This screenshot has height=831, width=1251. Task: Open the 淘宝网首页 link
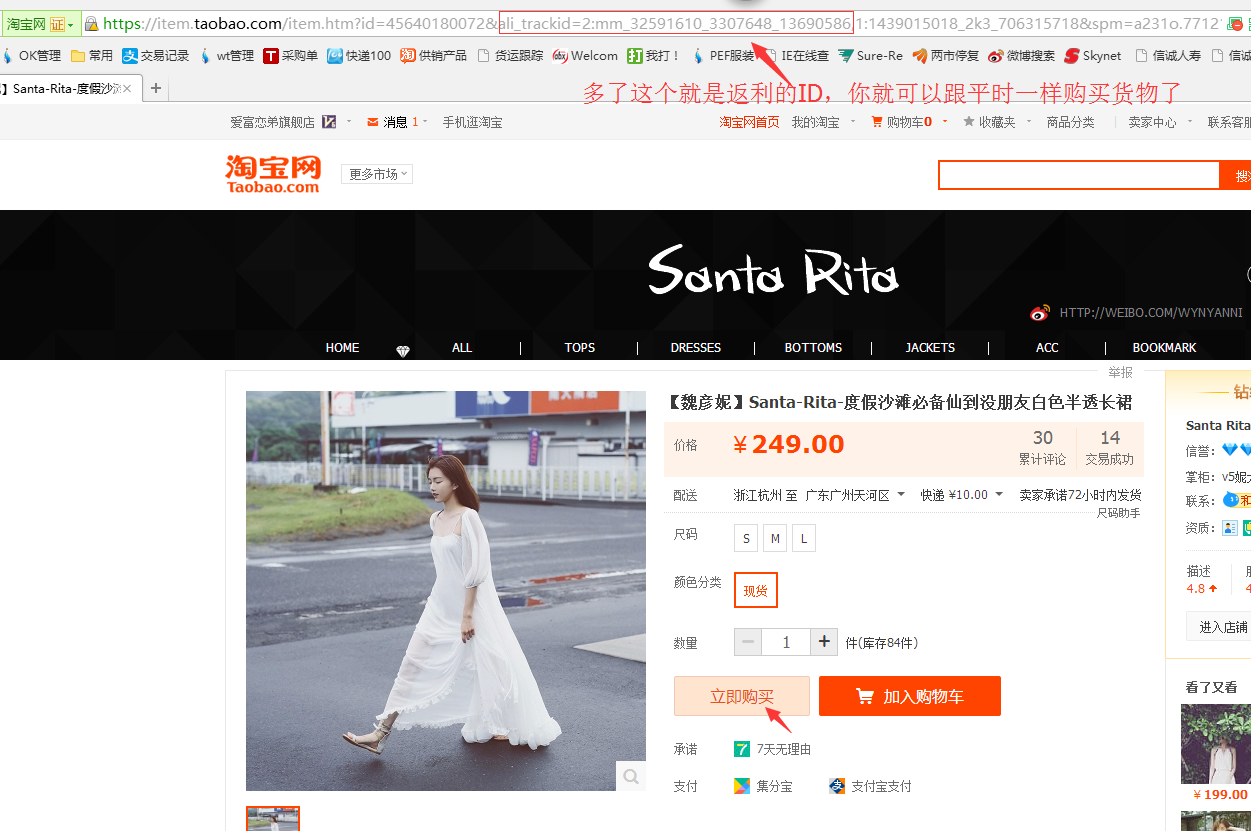click(x=749, y=122)
